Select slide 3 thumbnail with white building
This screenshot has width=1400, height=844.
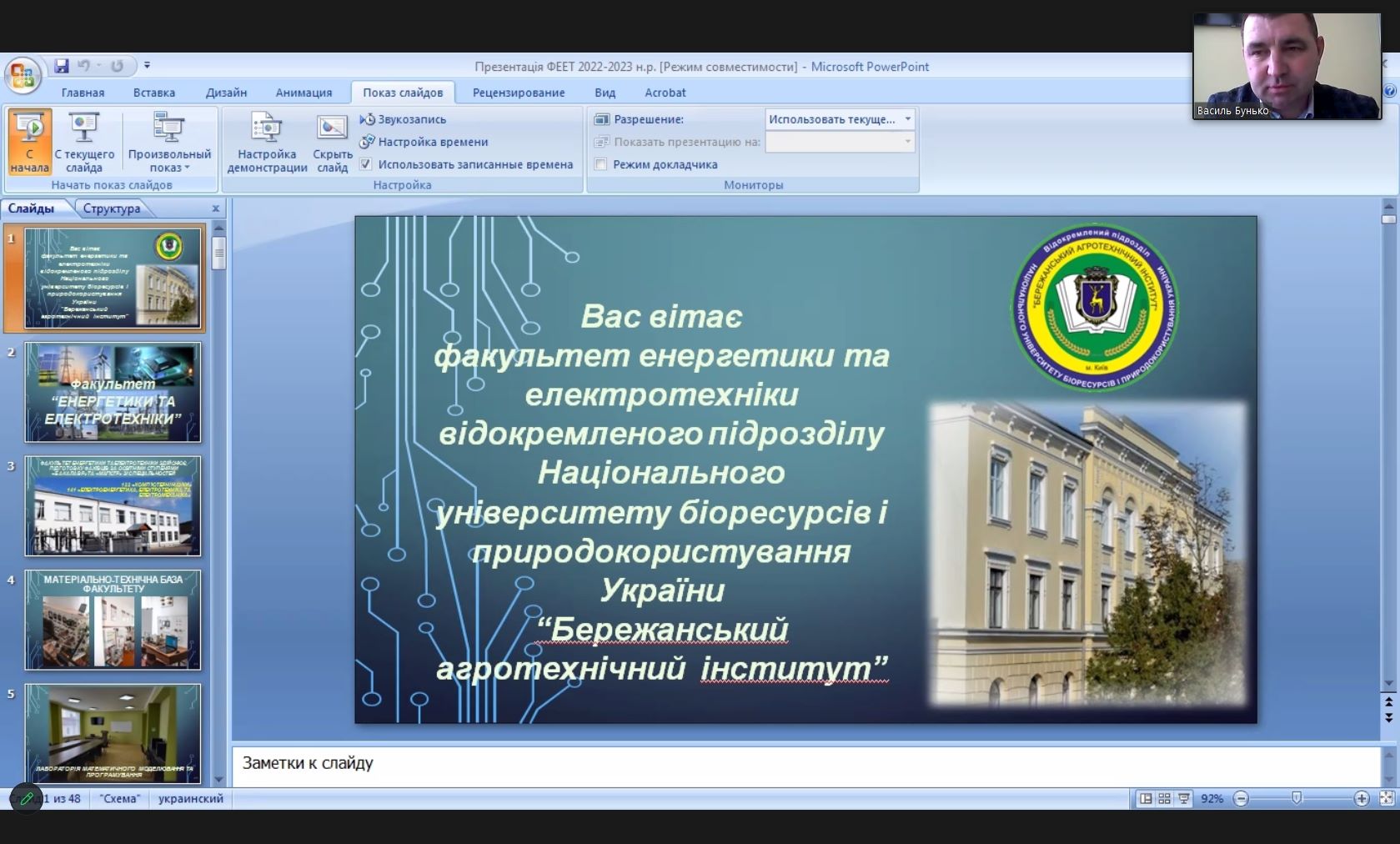[x=113, y=506]
